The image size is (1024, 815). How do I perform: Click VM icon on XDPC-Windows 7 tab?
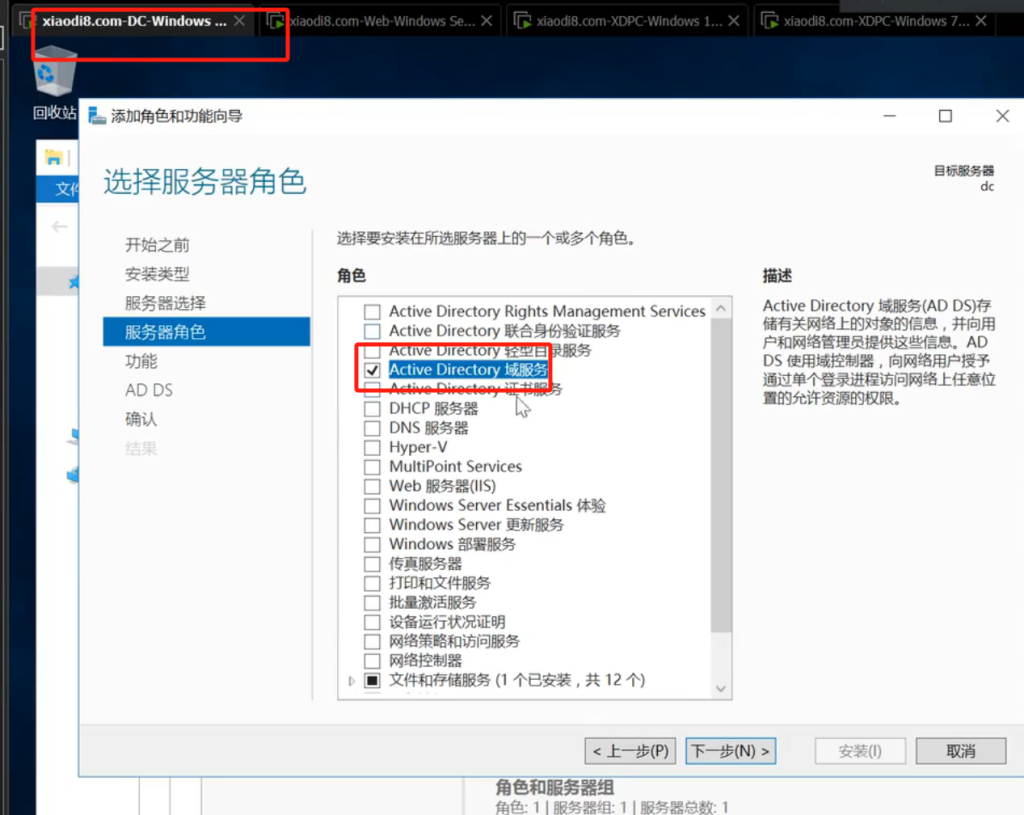point(770,22)
